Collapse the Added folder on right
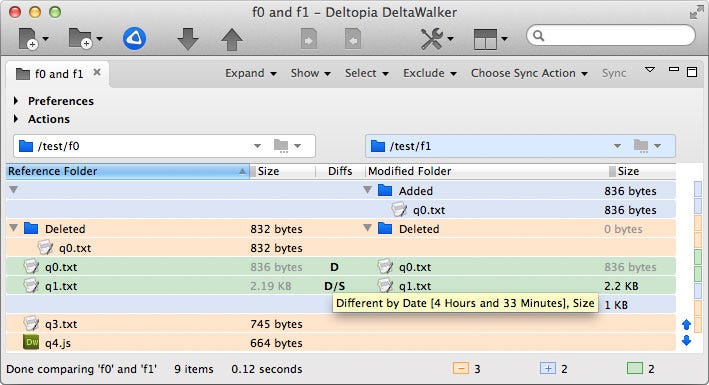Image resolution: width=709 pixels, height=385 pixels. 368,190
